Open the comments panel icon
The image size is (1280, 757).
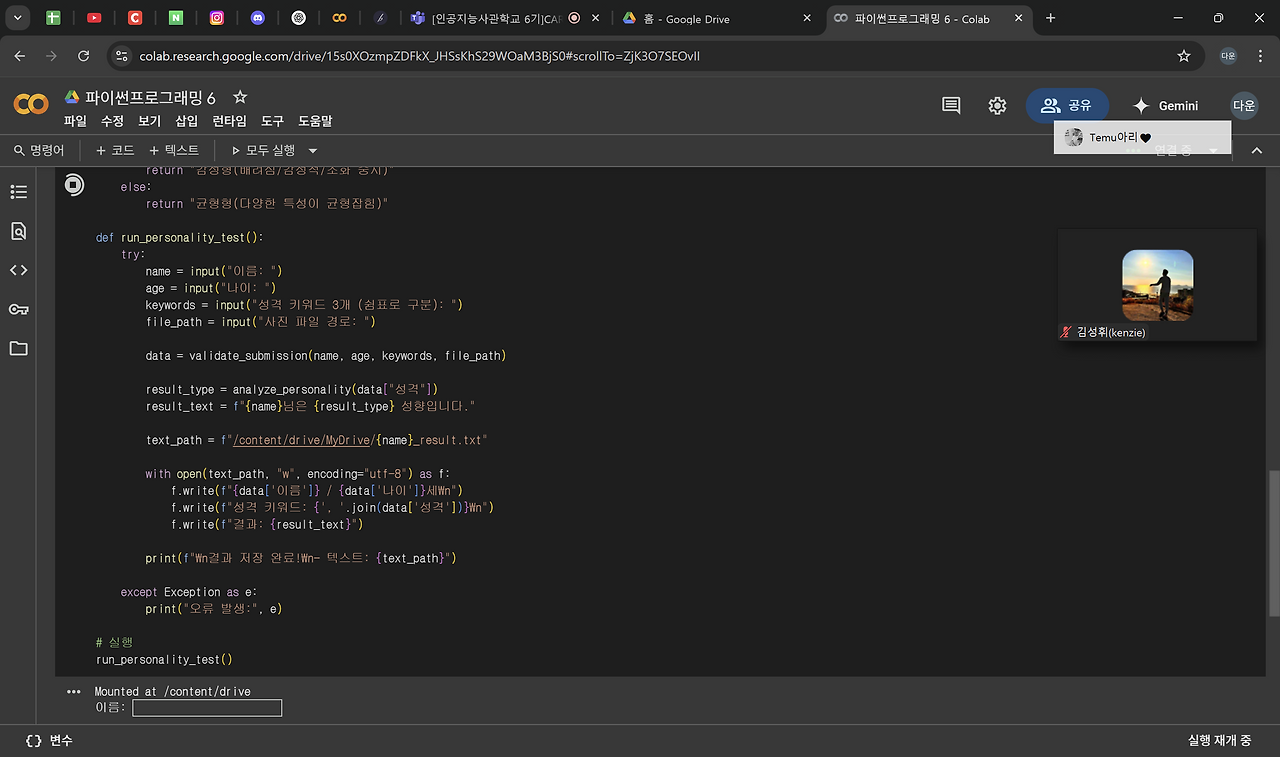(x=951, y=105)
